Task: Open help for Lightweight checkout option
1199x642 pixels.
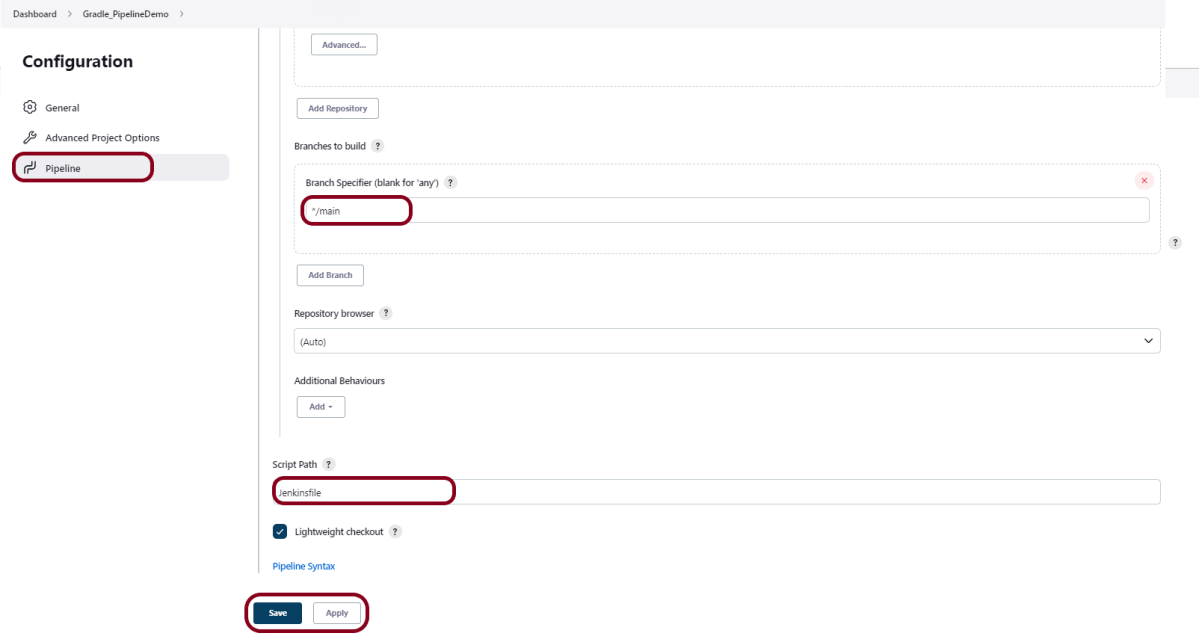Action: pyautogui.click(x=395, y=532)
